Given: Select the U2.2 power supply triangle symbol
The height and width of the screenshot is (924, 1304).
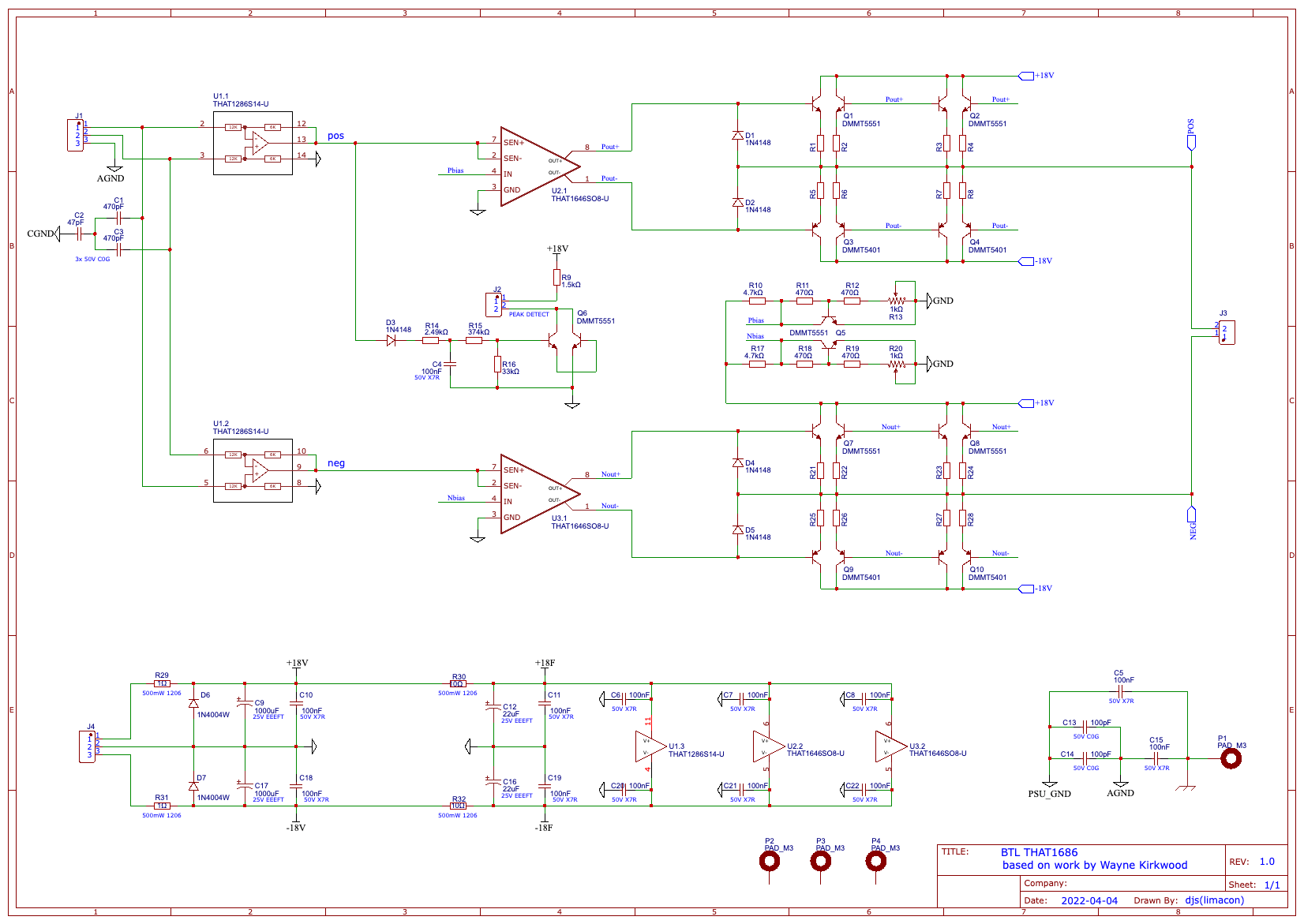Looking at the screenshot, I should tap(769, 746).
